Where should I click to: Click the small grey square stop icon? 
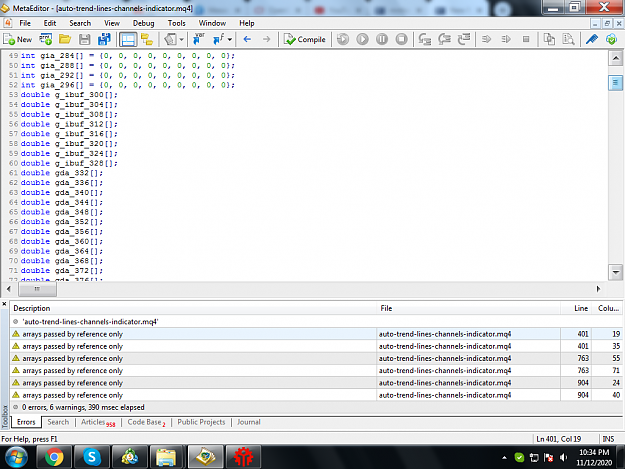click(526, 39)
